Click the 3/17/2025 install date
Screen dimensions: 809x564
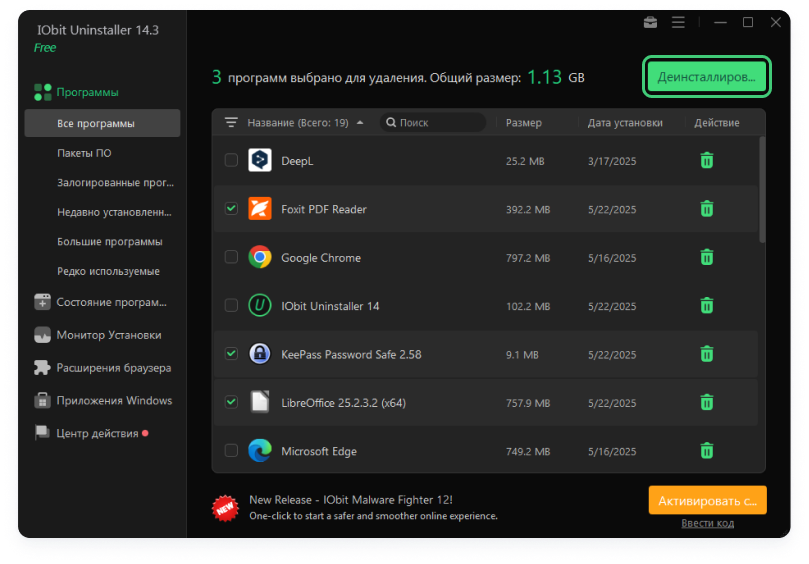(612, 161)
